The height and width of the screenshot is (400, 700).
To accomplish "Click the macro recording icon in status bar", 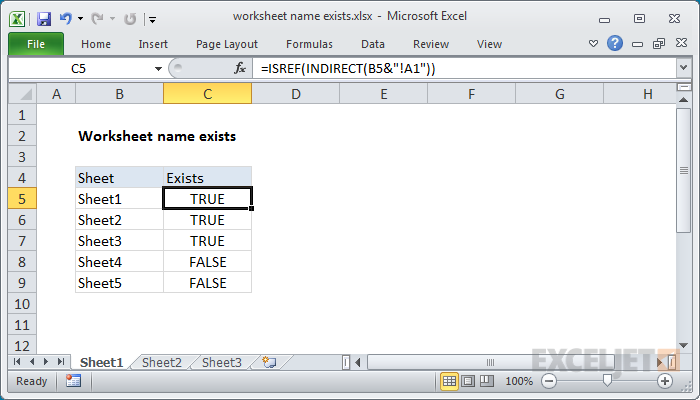I will point(73,381).
